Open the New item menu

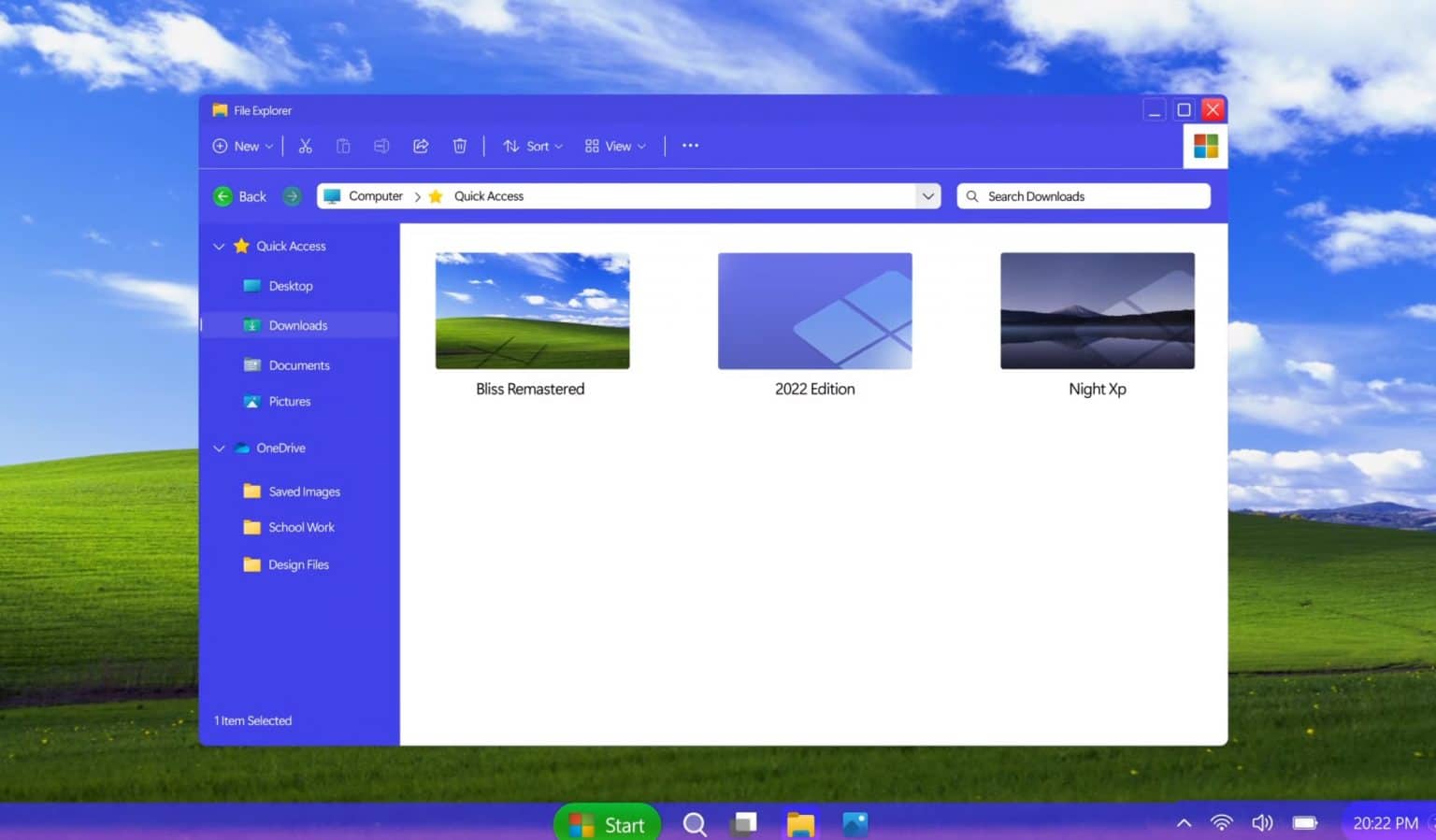coord(241,146)
